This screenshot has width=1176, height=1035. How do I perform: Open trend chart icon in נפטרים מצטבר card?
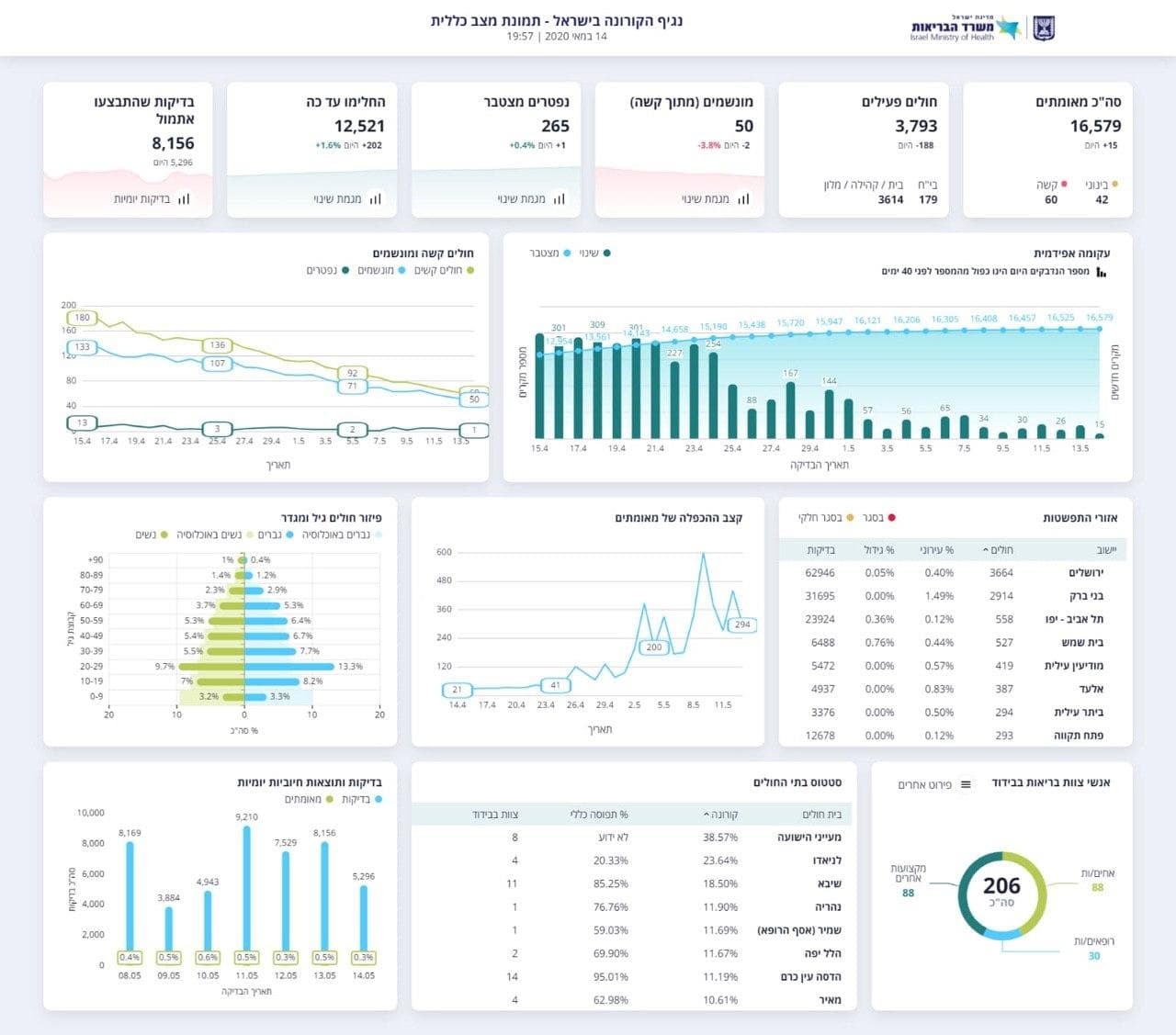pos(559,198)
